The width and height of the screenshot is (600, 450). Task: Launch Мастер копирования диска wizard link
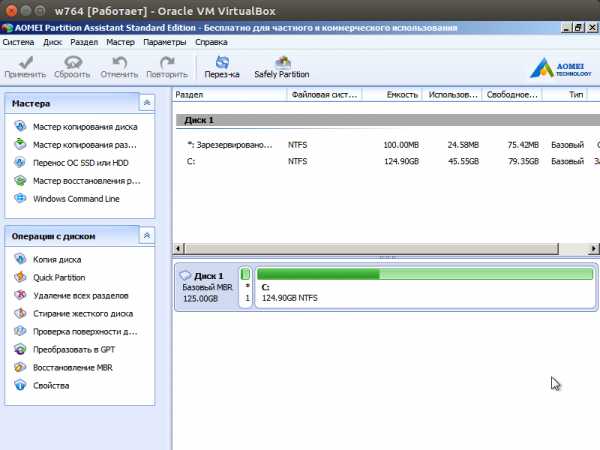click(85, 127)
